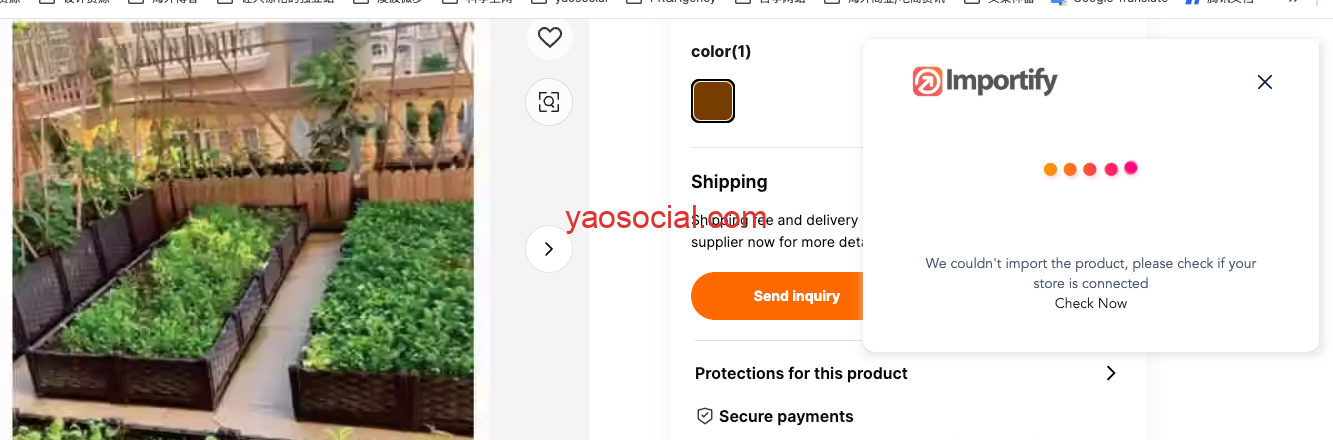
Task: Show next product photo with arrow button
Action: point(549,249)
